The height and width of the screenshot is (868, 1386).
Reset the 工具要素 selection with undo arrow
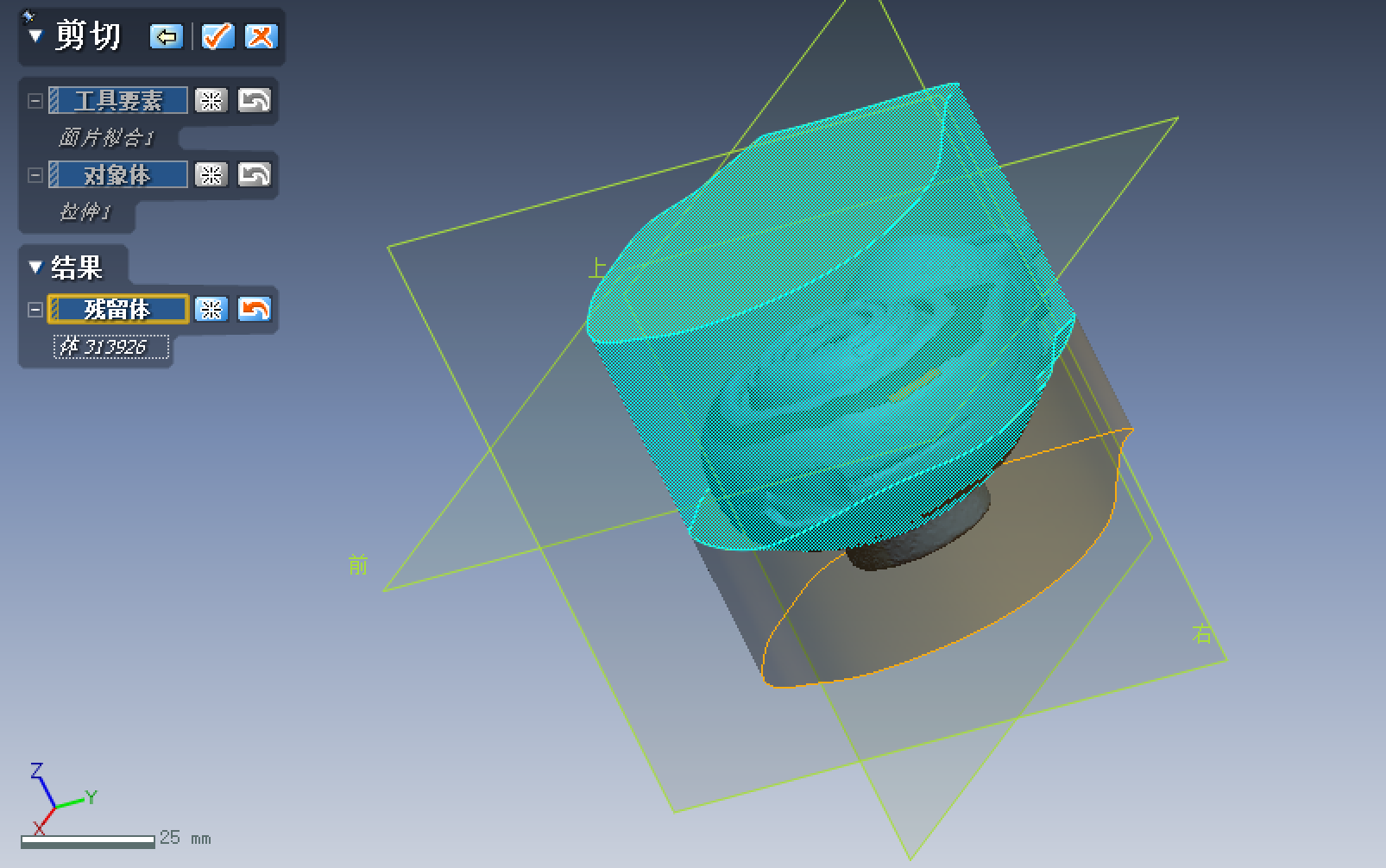(x=255, y=101)
